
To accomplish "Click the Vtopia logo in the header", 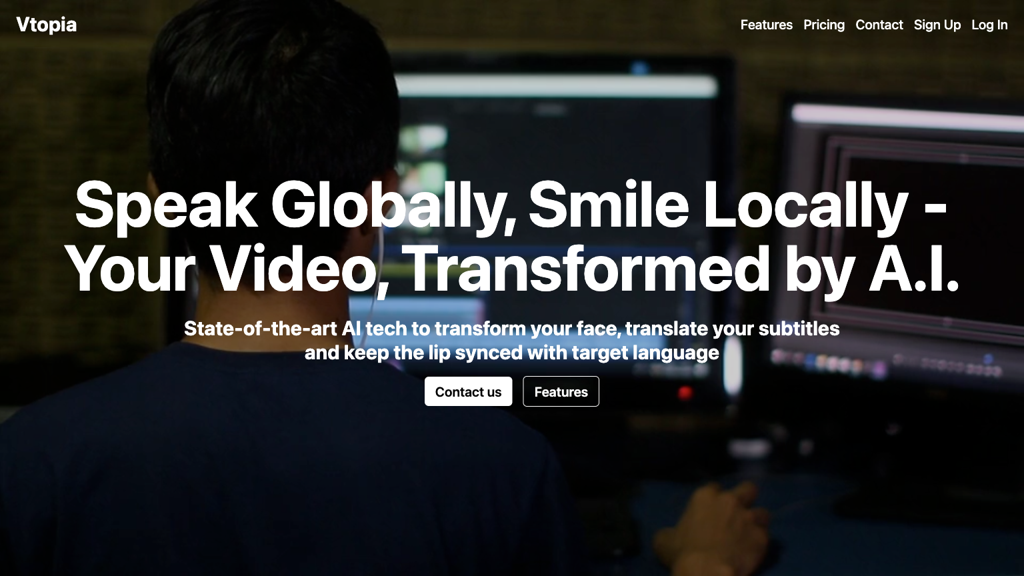I will click(46, 25).
